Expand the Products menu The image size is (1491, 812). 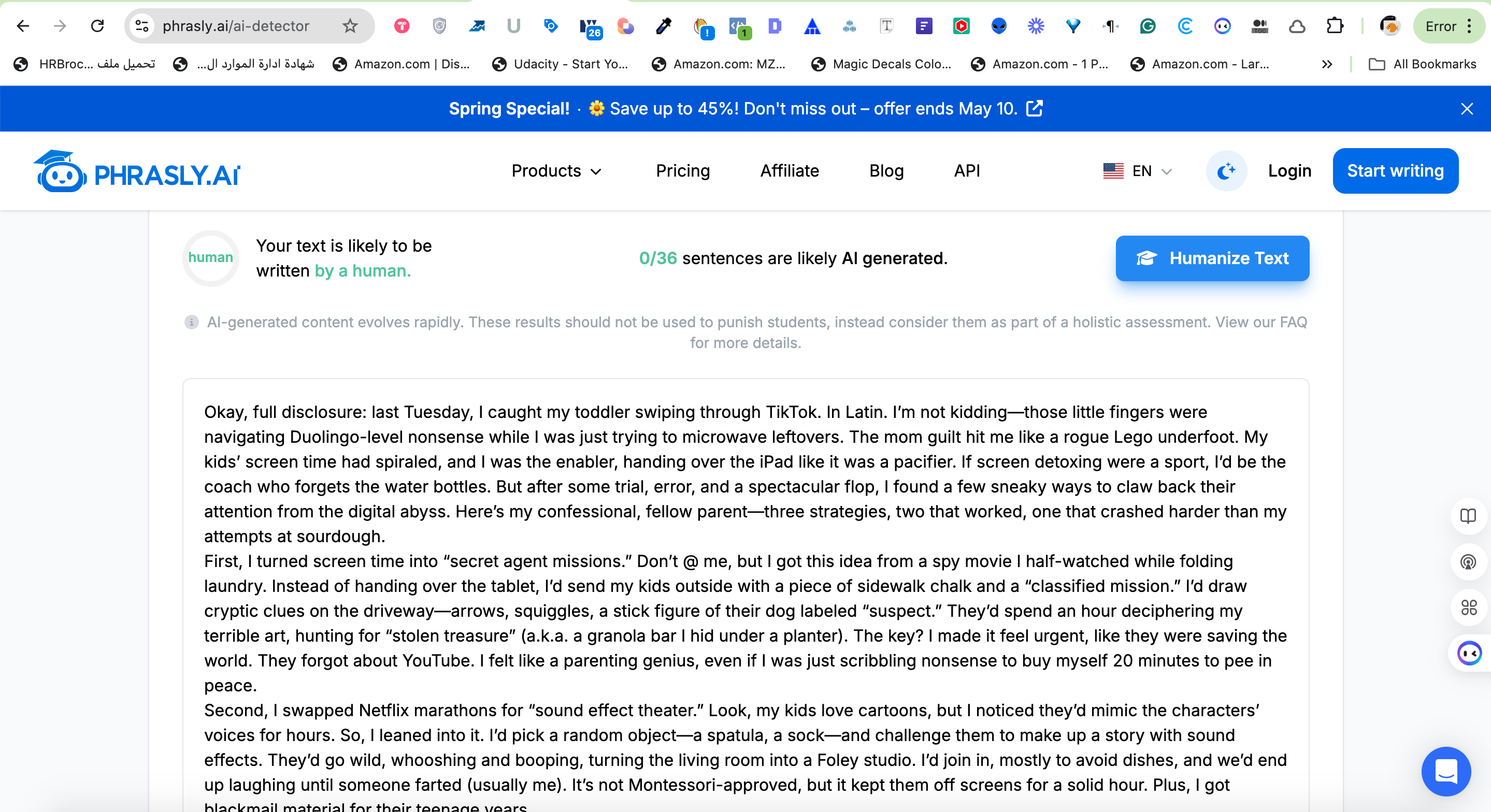coord(556,171)
